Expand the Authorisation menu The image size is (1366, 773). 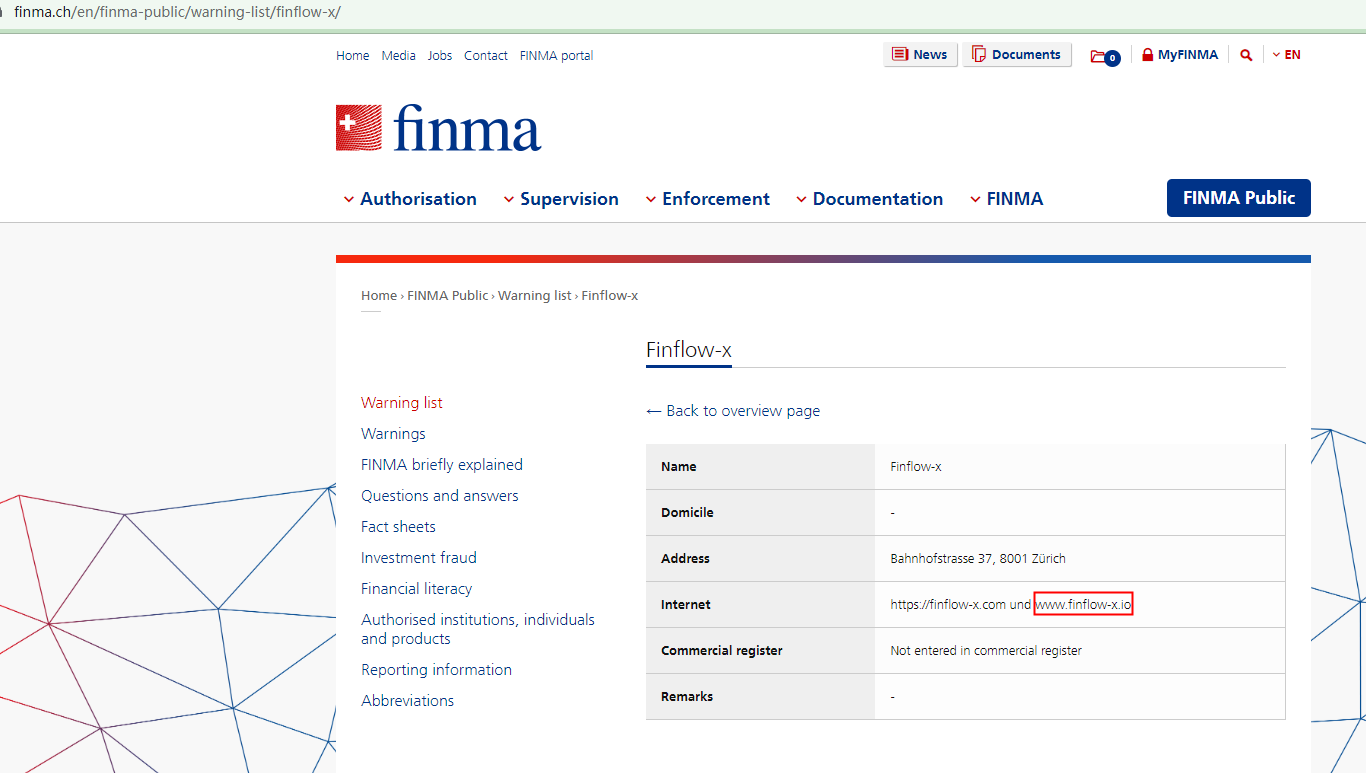(x=410, y=199)
